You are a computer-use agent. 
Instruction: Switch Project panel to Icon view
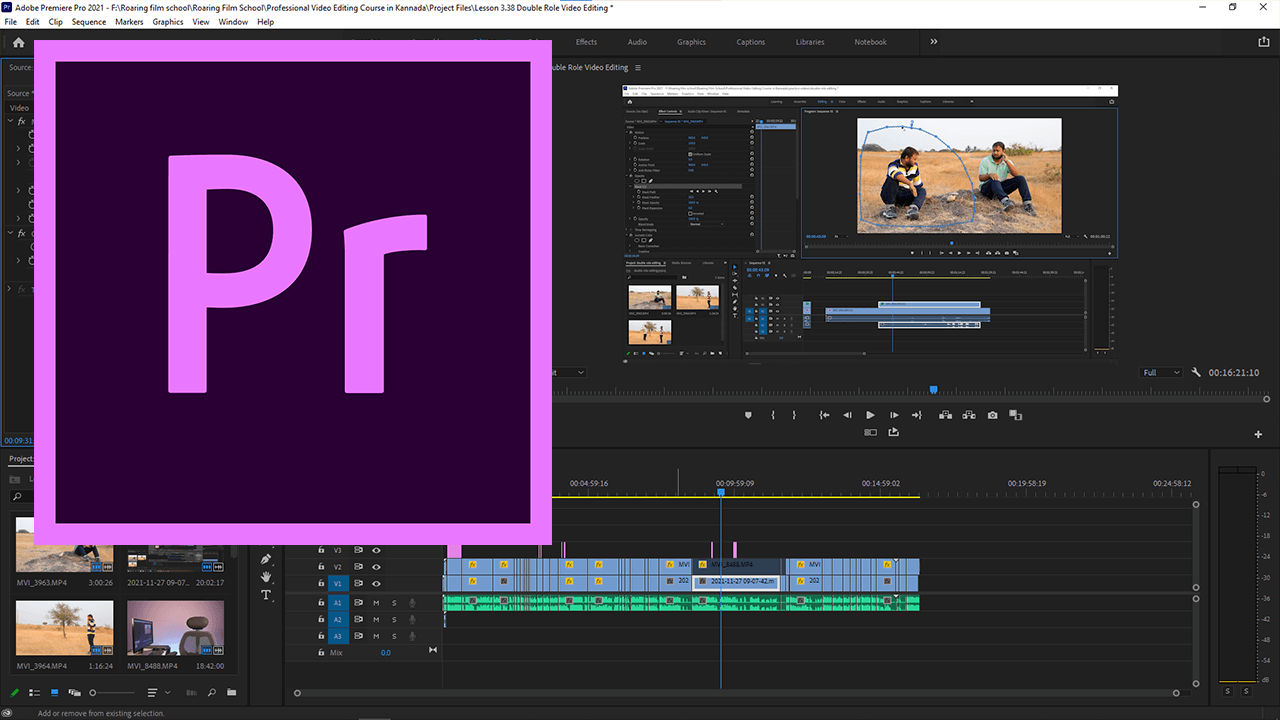click(x=54, y=692)
